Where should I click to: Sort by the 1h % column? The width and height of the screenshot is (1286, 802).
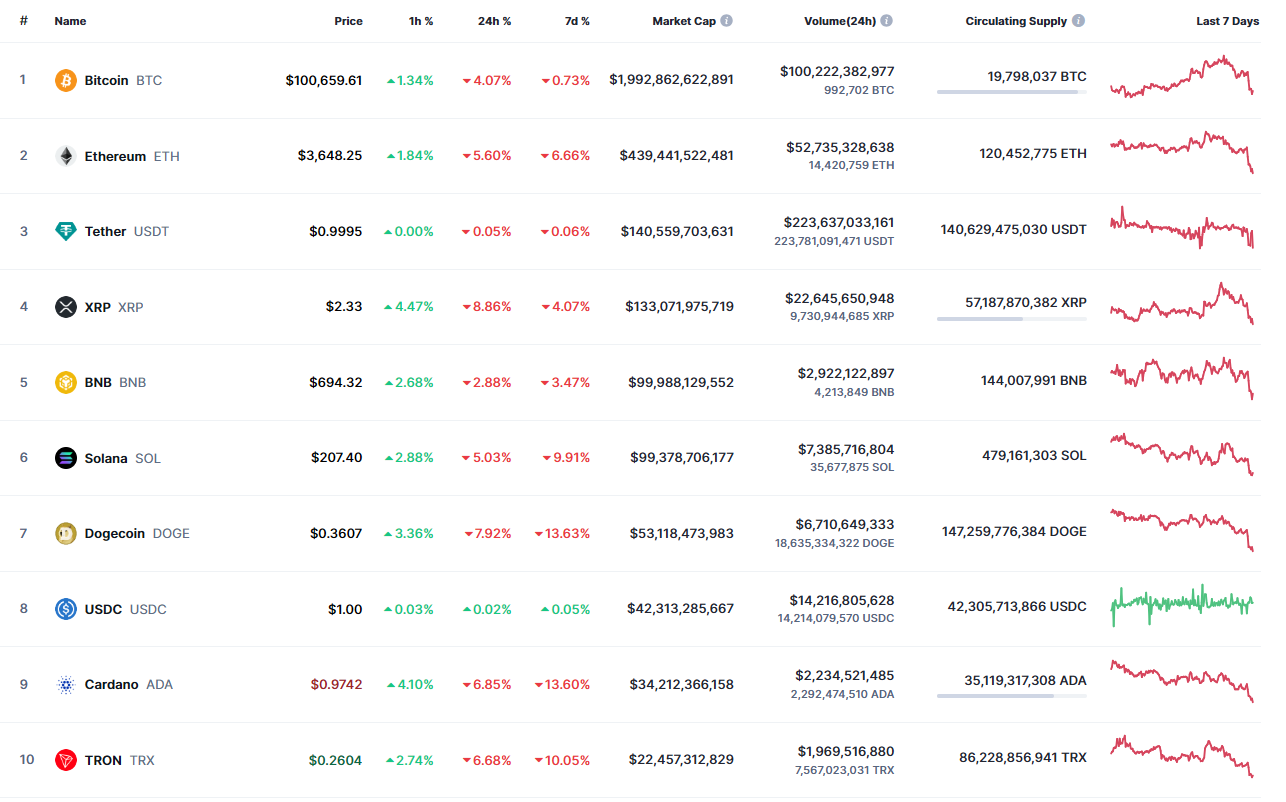tap(421, 21)
